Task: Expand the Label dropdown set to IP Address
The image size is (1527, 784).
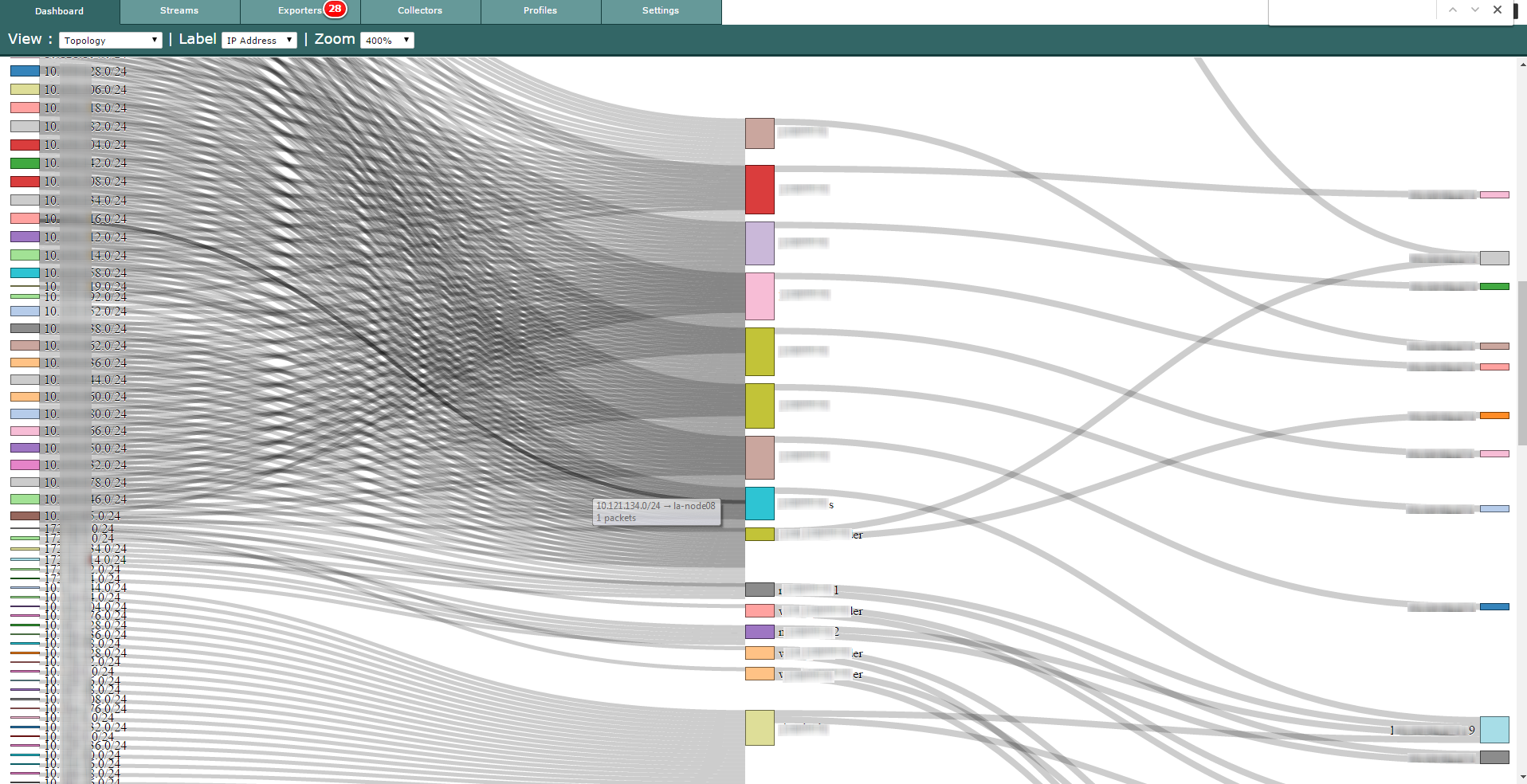Action: 259,40
